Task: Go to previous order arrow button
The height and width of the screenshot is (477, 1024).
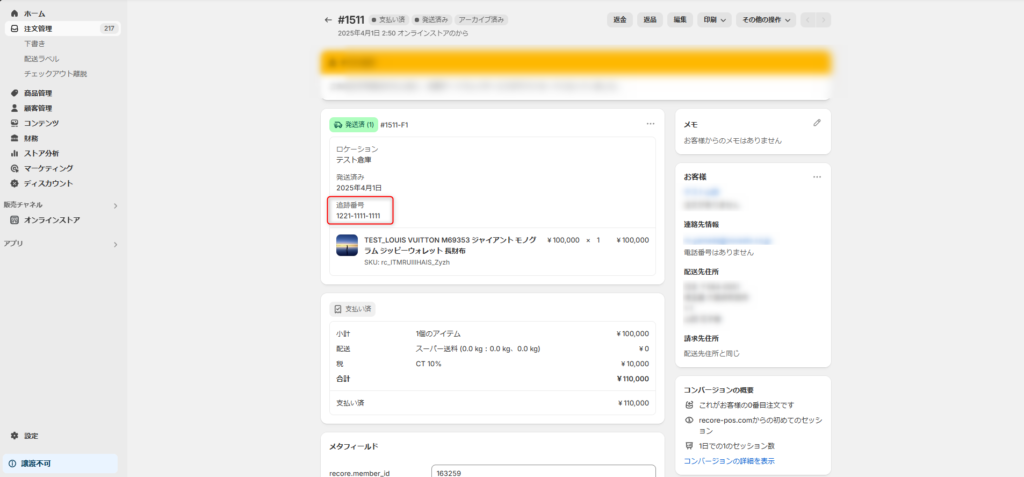Action: click(808, 20)
